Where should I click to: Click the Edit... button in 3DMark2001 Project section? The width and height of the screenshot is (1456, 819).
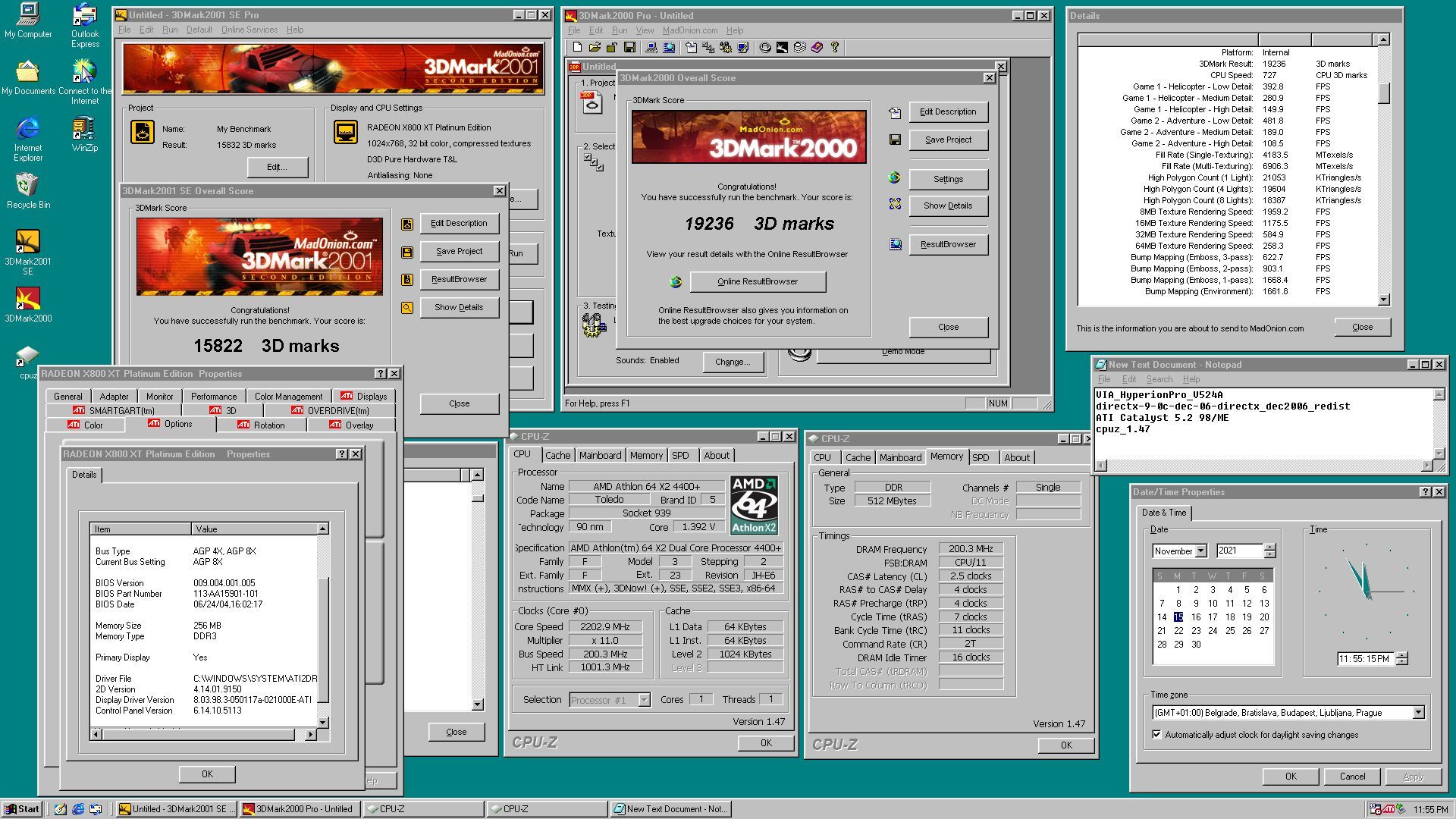coord(276,167)
